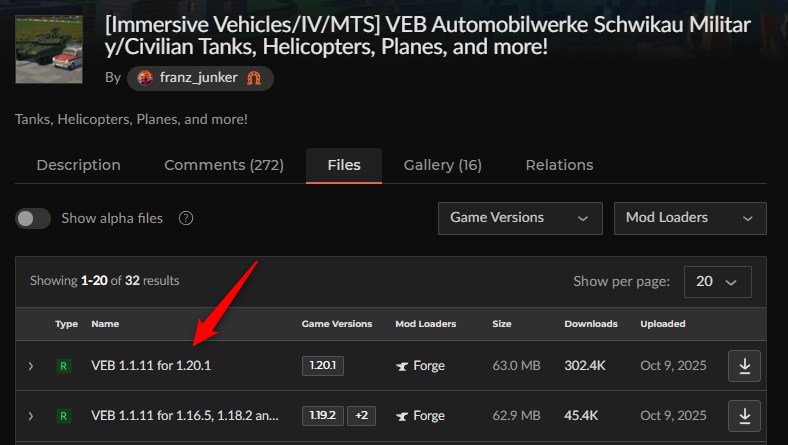Click the 1.20.1 game version tag
The image size is (788, 445).
(323, 366)
